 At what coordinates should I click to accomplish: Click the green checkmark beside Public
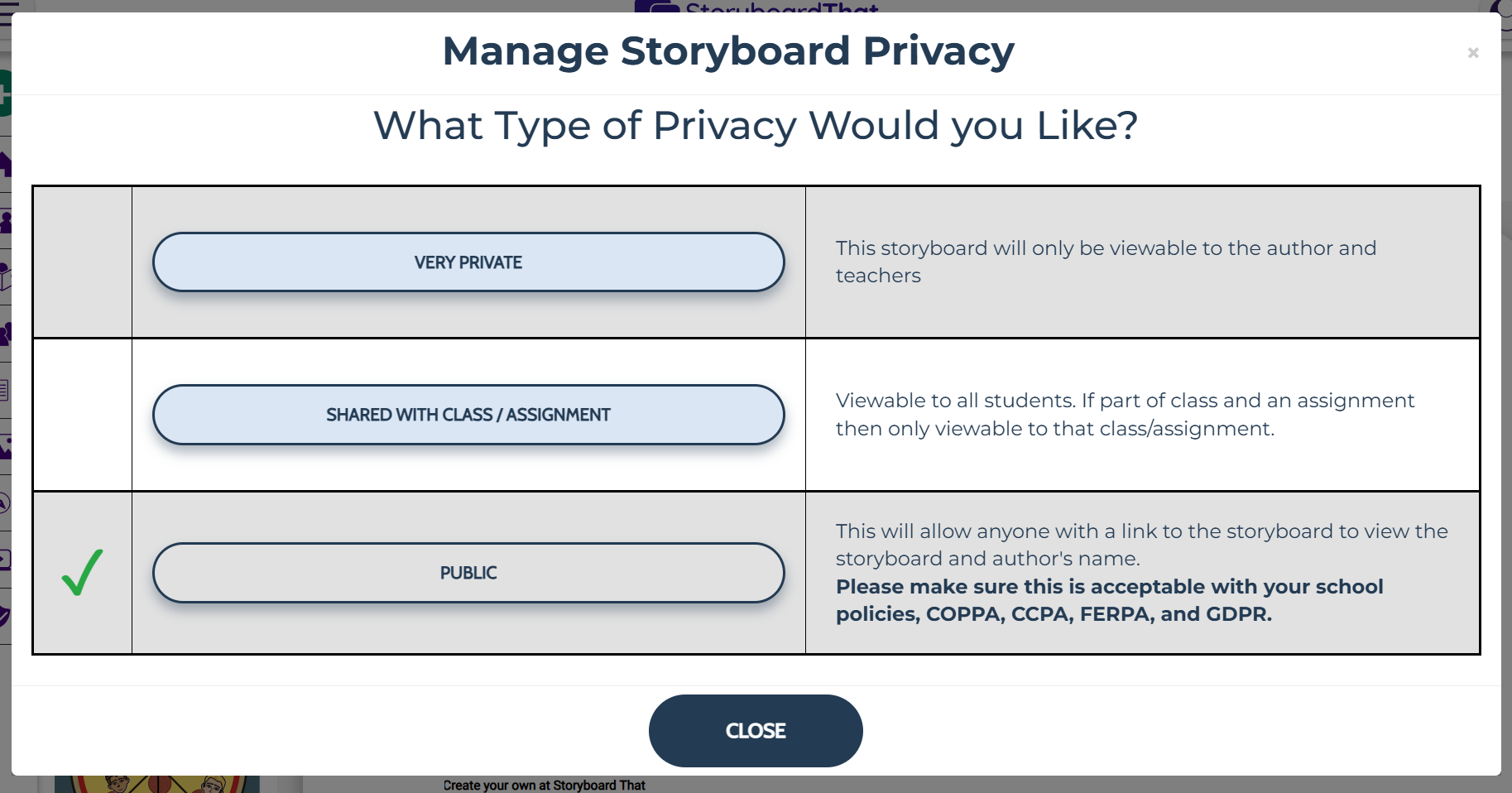[83, 573]
